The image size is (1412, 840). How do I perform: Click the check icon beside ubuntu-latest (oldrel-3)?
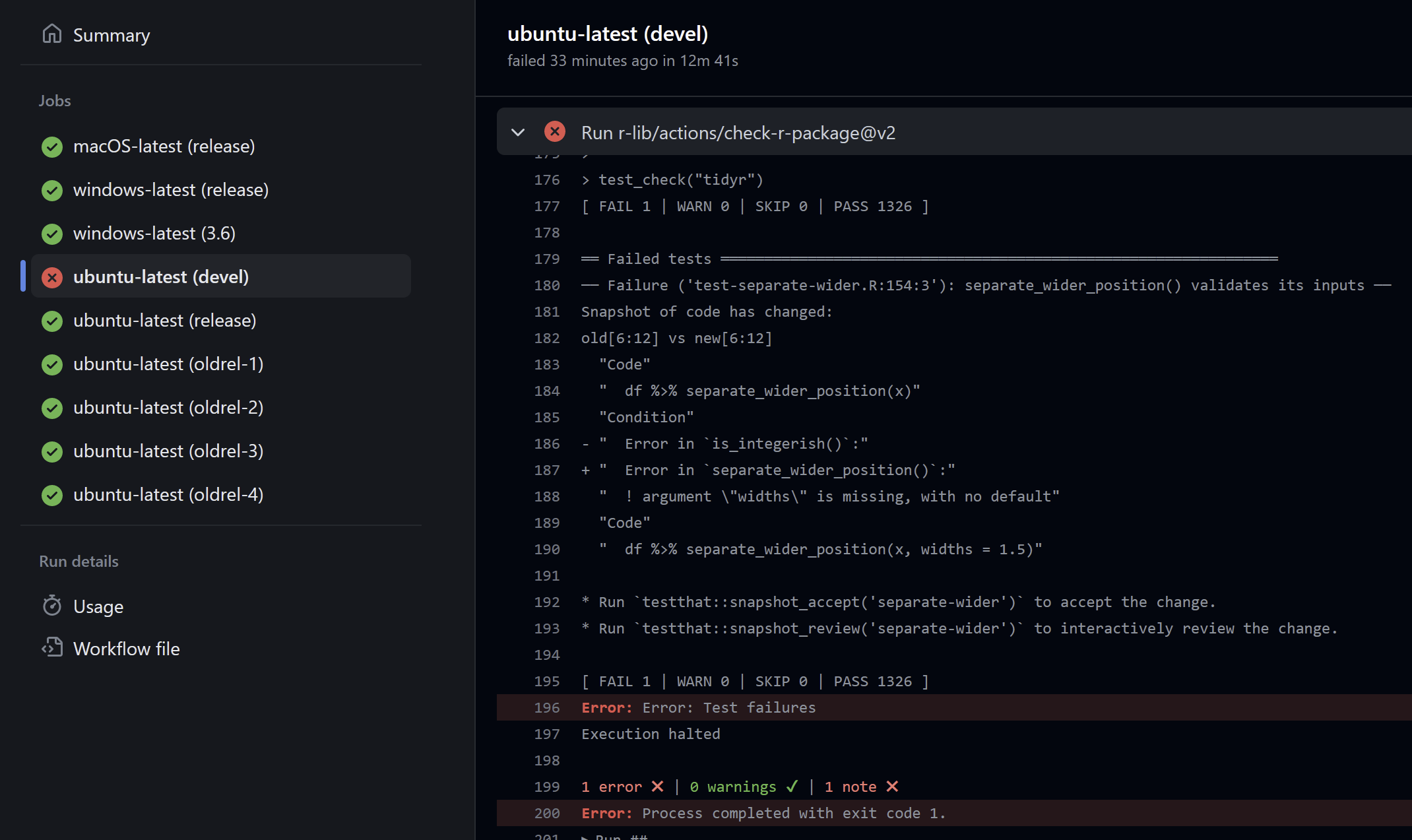(52, 451)
